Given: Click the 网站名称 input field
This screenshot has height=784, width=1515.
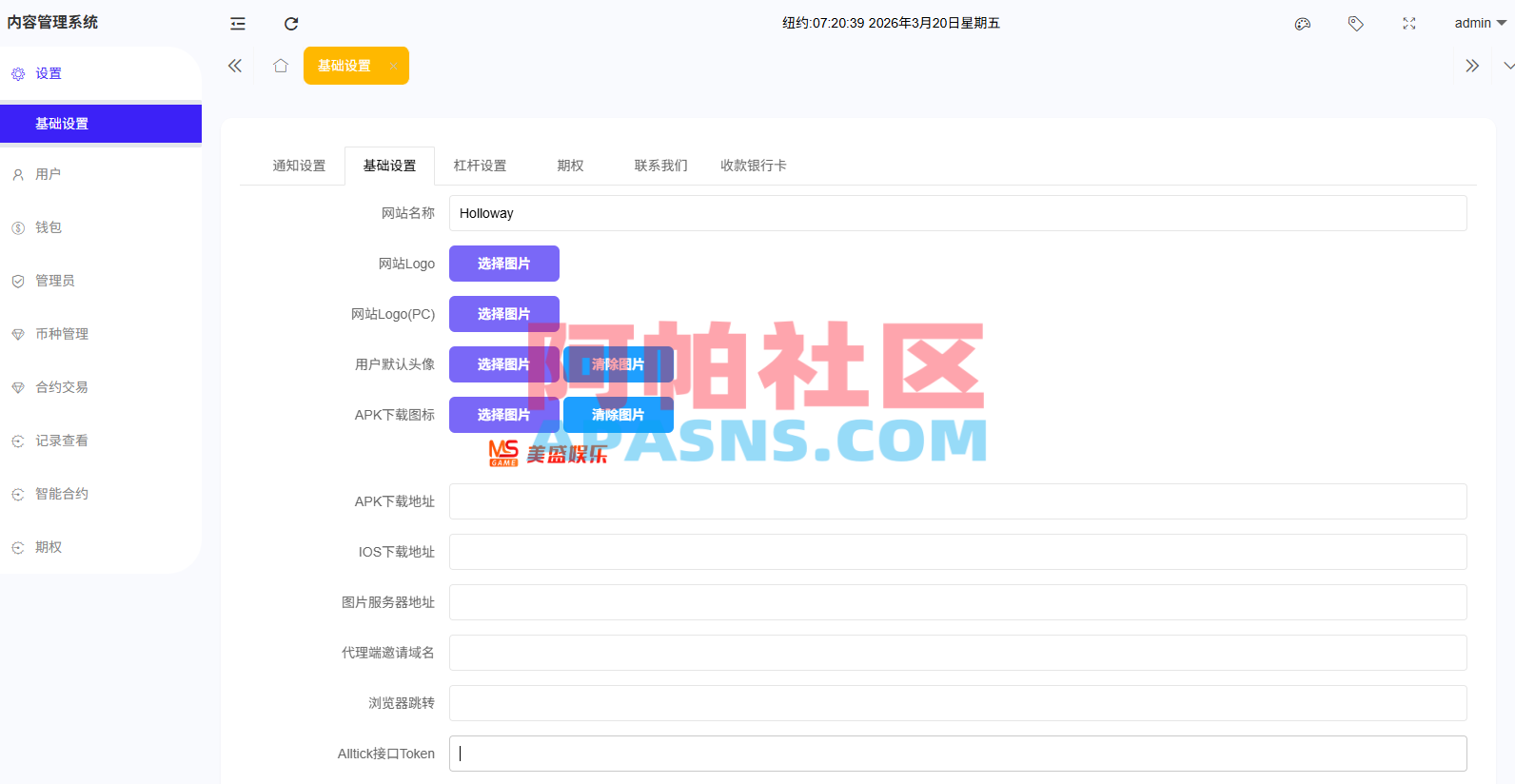Looking at the screenshot, I should (957, 213).
